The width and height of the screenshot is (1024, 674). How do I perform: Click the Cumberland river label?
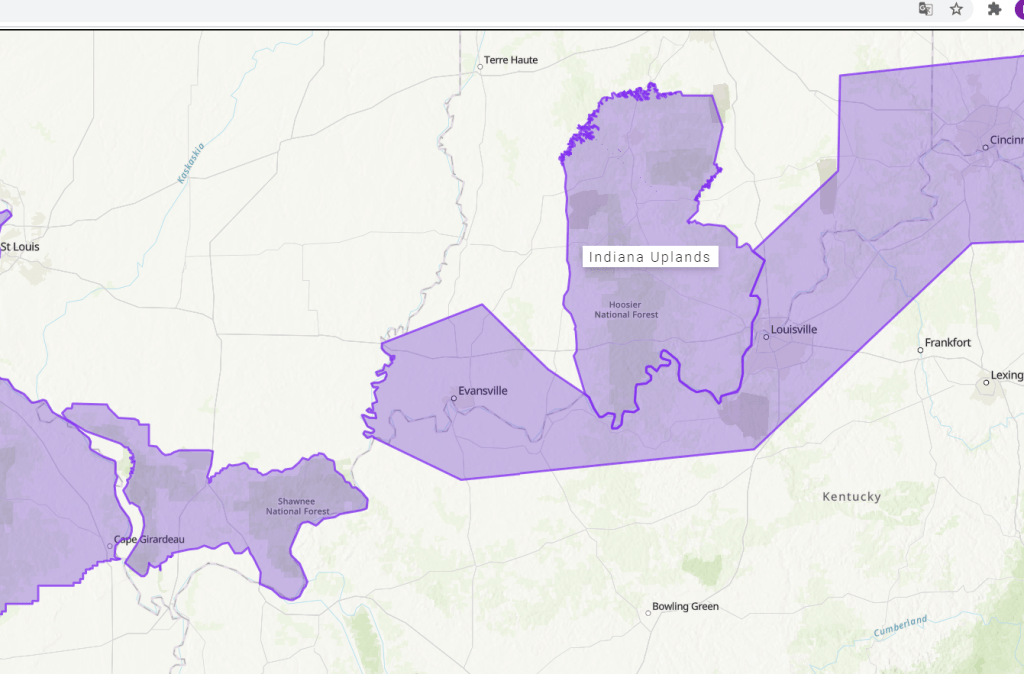[x=900, y=627]
